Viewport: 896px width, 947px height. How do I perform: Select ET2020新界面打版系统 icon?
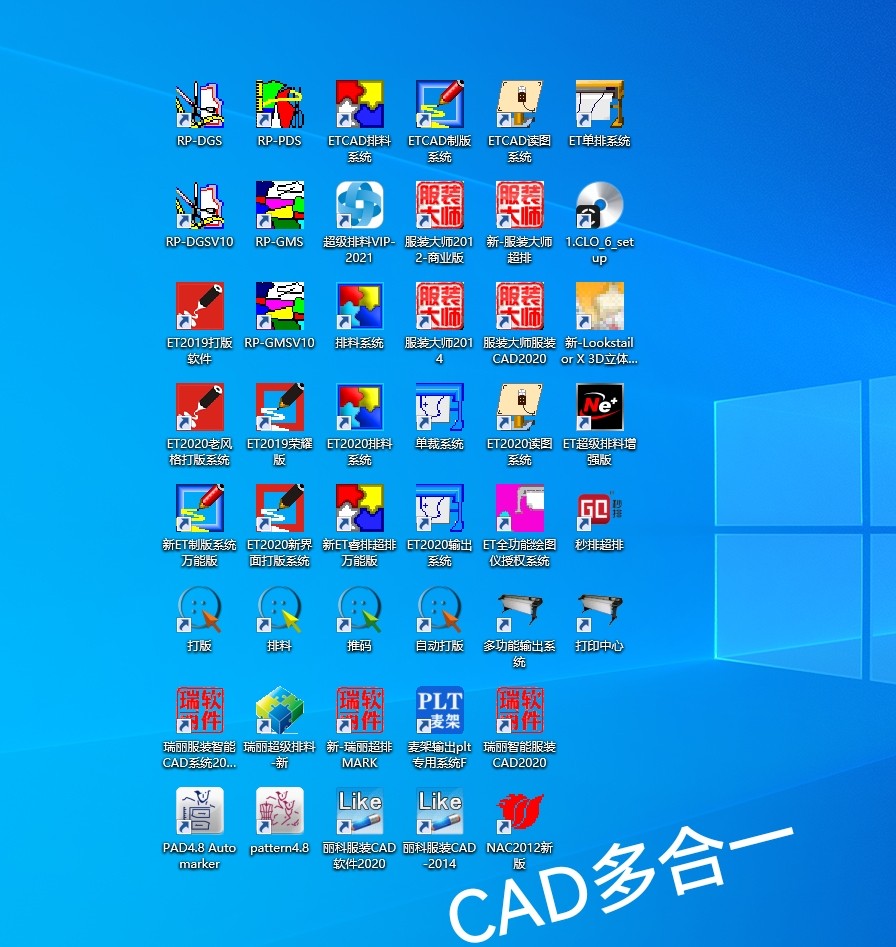(x=280, y=507)
